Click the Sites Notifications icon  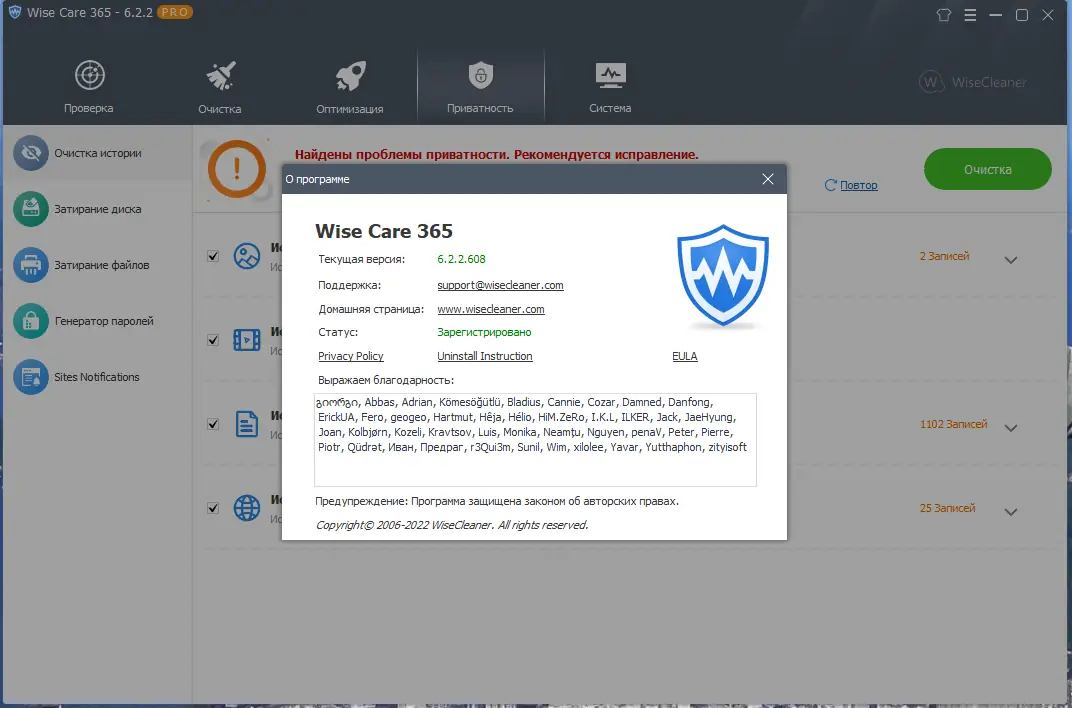coord(31,377)
